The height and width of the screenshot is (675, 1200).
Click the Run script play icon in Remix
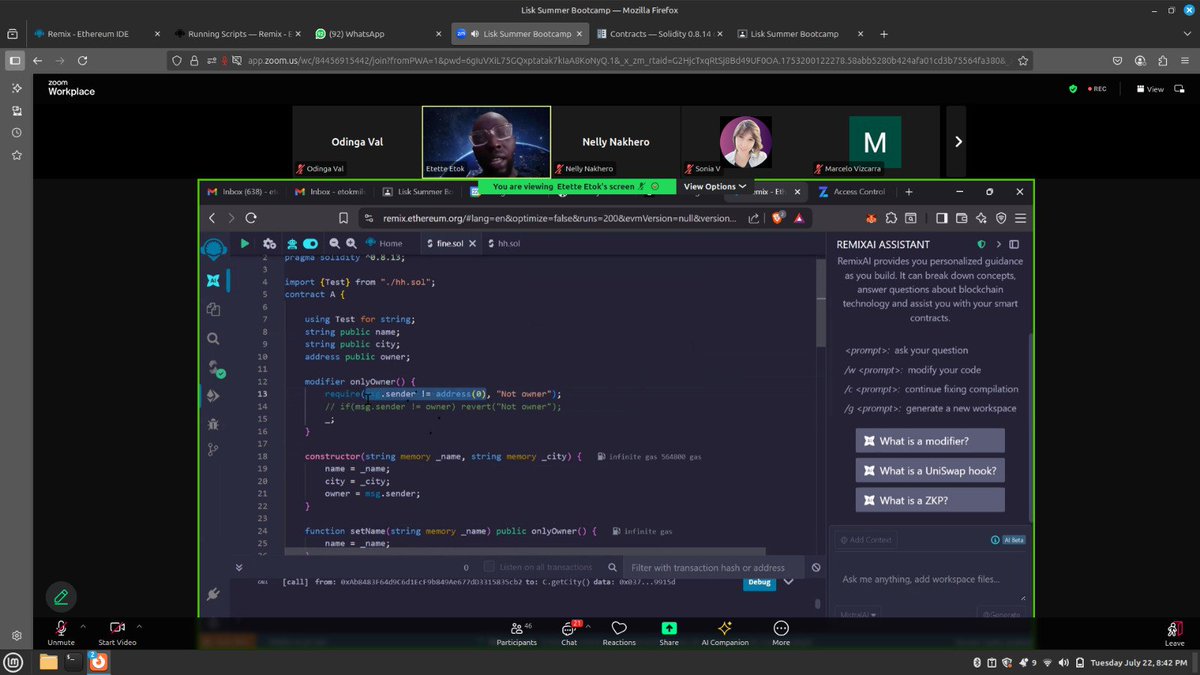pyautogui.click(x=244, y=243)
